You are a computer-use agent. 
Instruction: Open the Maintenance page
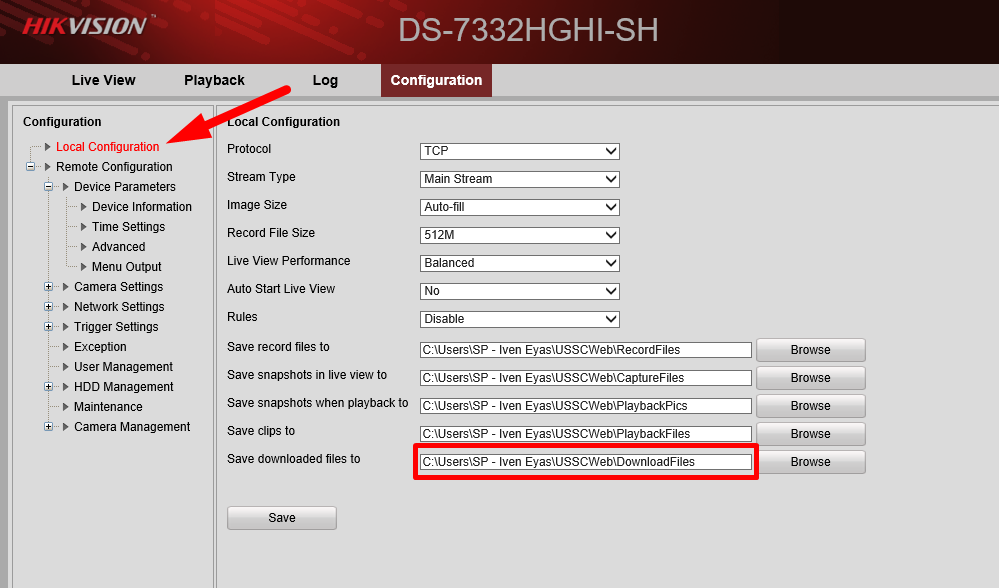click(108, 407)
